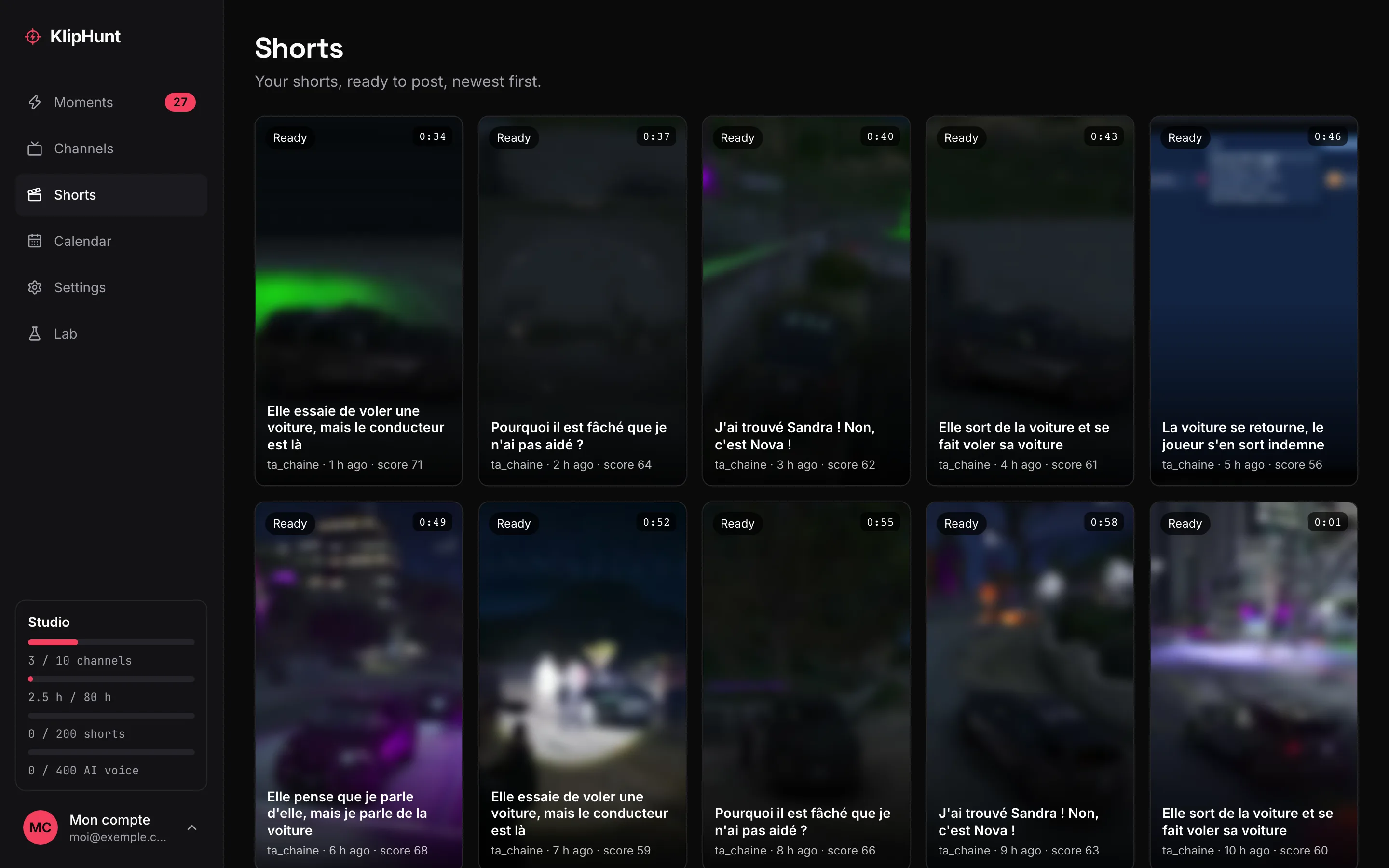Open the Lab page
The width and height of the screenshot is (1389, 868).
pyautogui.click(x=111, y=334)
